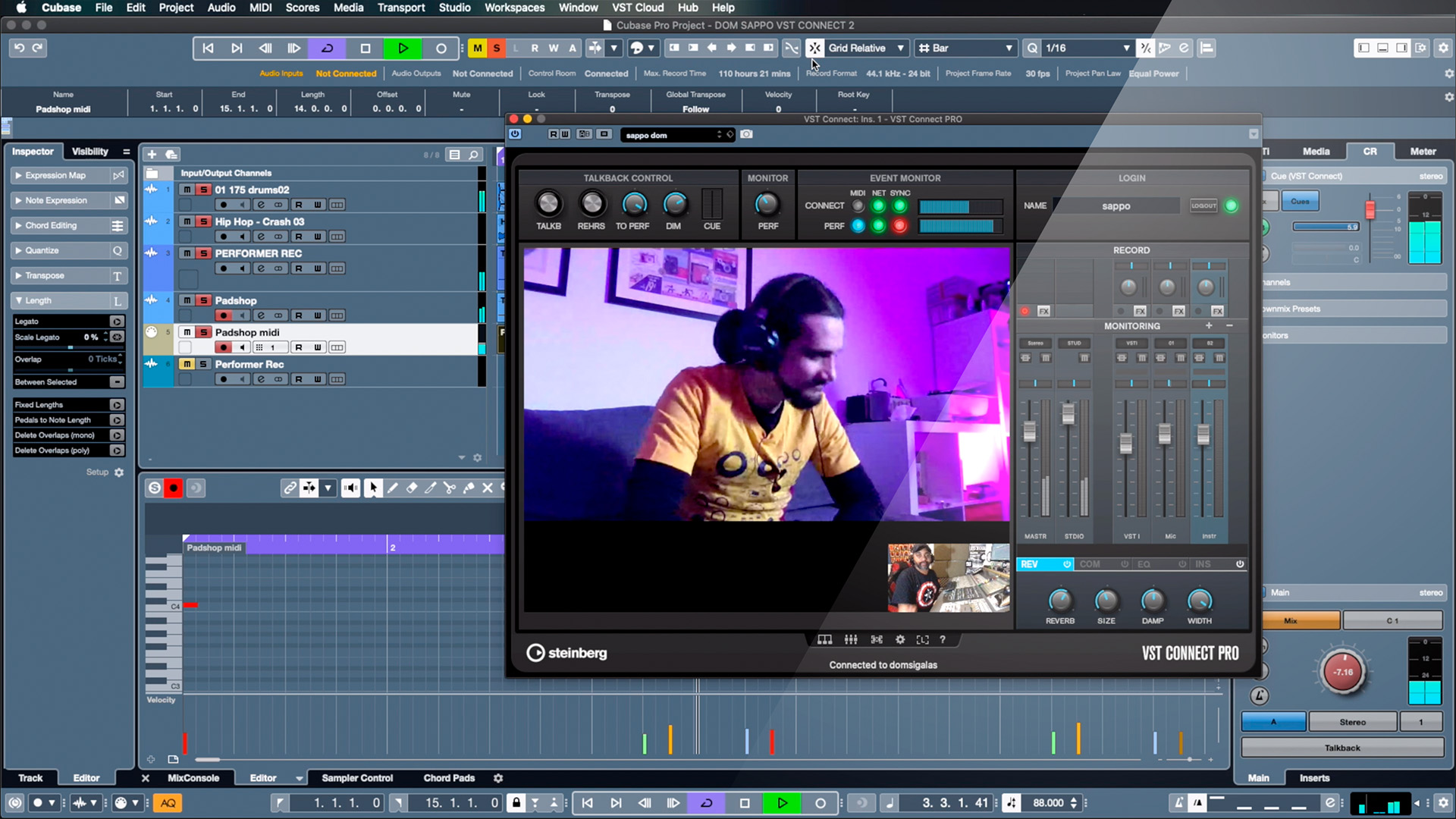Image resolution: width=1456 pixels, height=819 pixels.
Task: Click the fullscreen brackets icon in VST Connect
Action: point(922,640)
